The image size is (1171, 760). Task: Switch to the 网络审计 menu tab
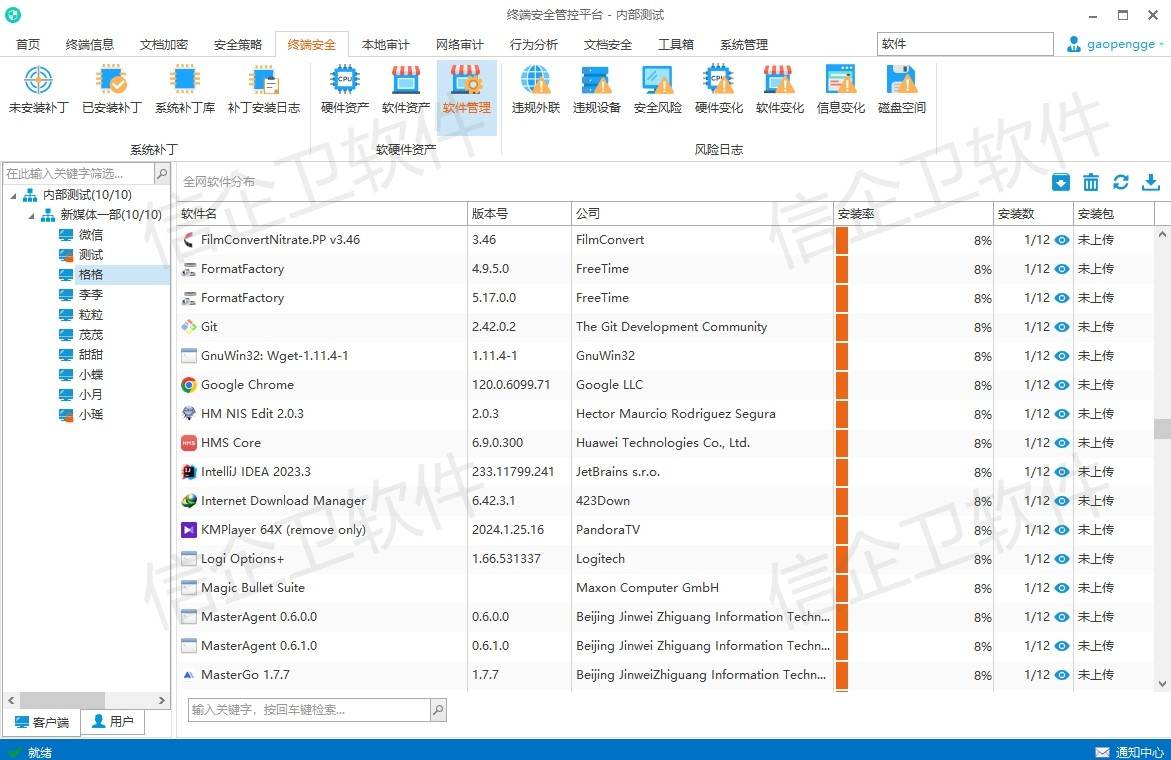click(x=459, y=45)
